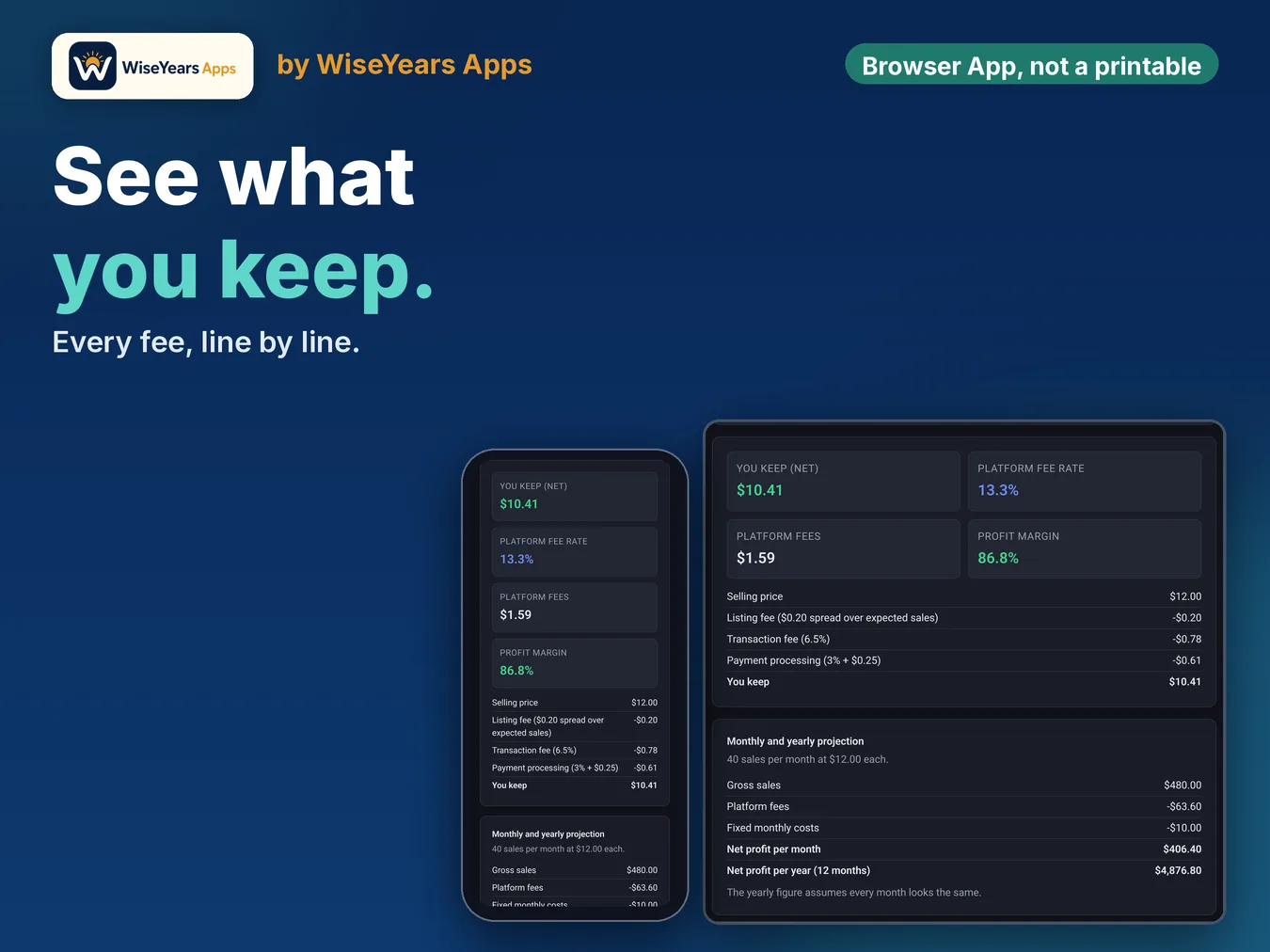The width and height of the screenshot is (1270, 952).
Task: Click "Monthly and yearly projection" heading in tablet mockup
Action: coord(795,741)
